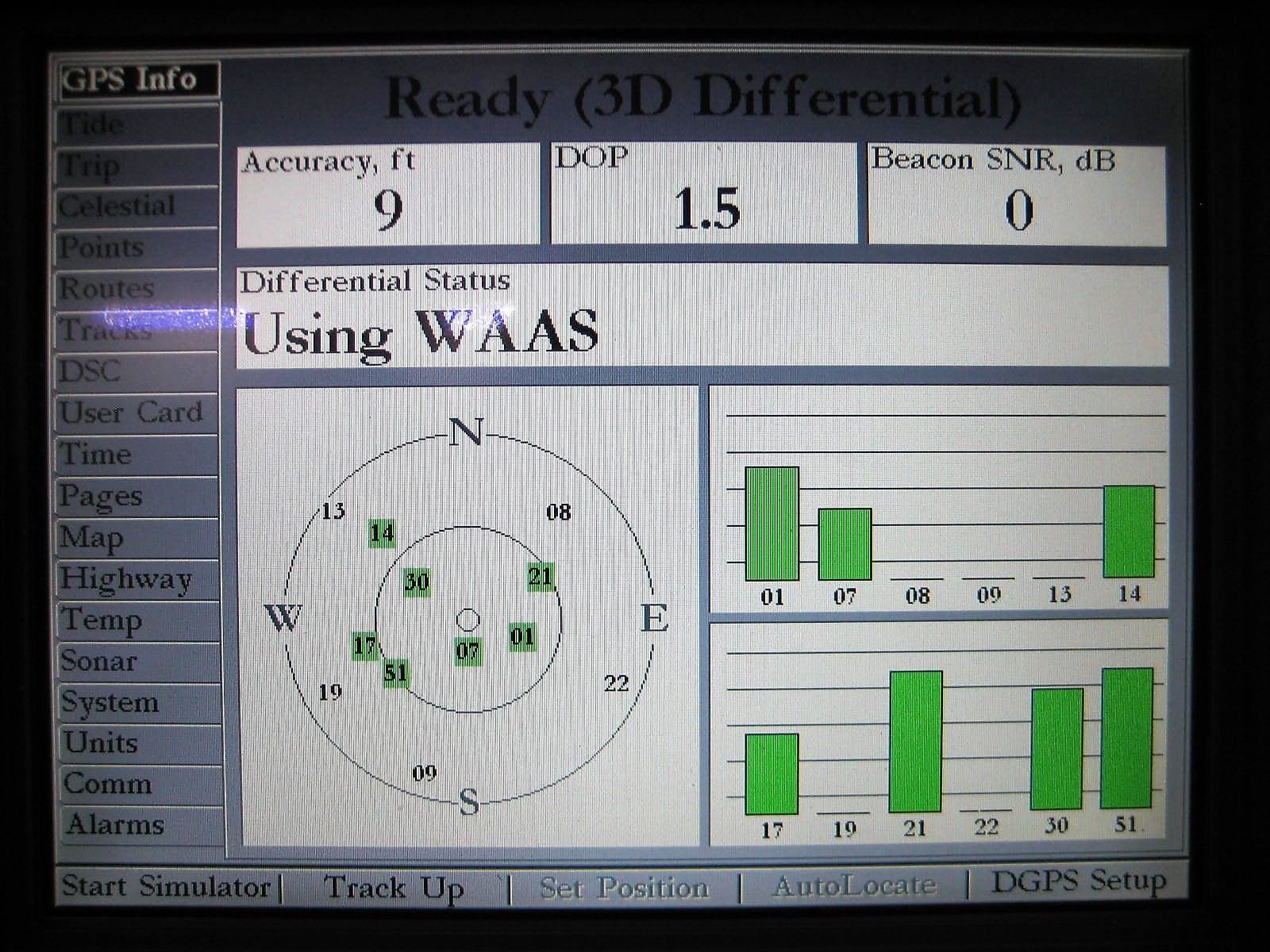Click satellite 22 label in sky view

point(617,683)
